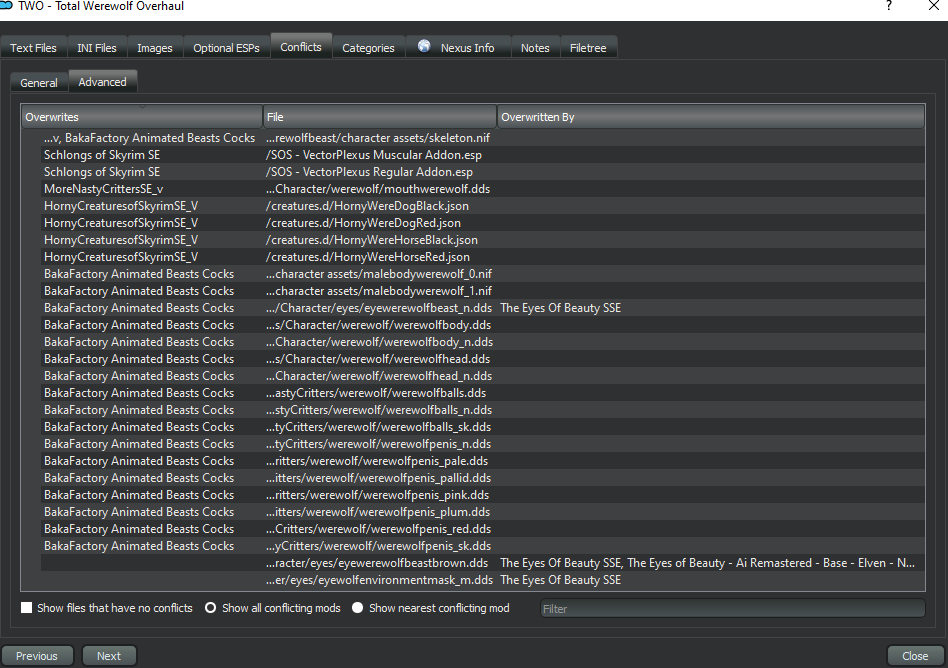Select Show nearest conflicting mod radio
The image size is (948, 668).
[x=357, y=608]
